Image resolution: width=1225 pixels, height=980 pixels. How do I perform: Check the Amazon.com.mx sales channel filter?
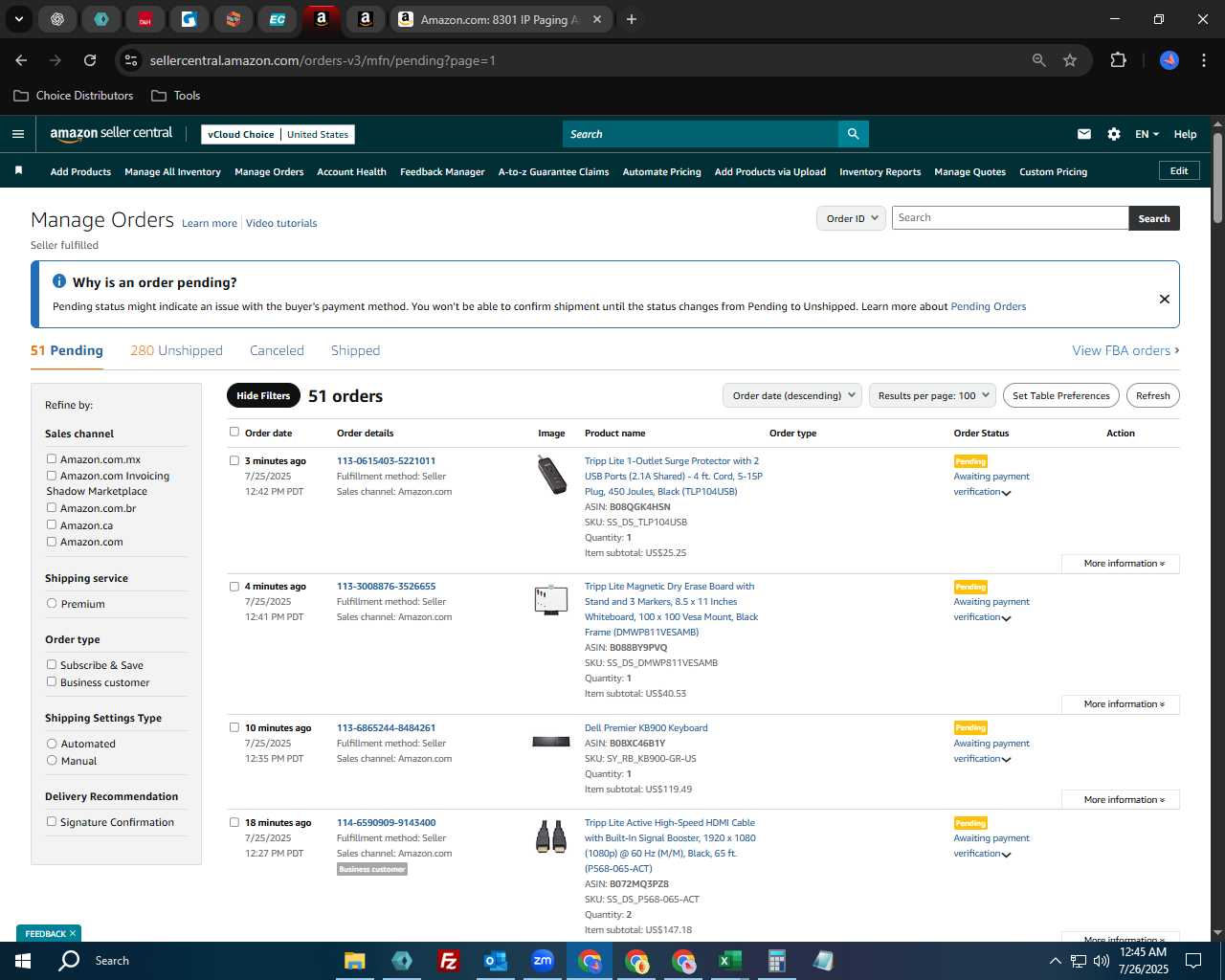(52, 459)
